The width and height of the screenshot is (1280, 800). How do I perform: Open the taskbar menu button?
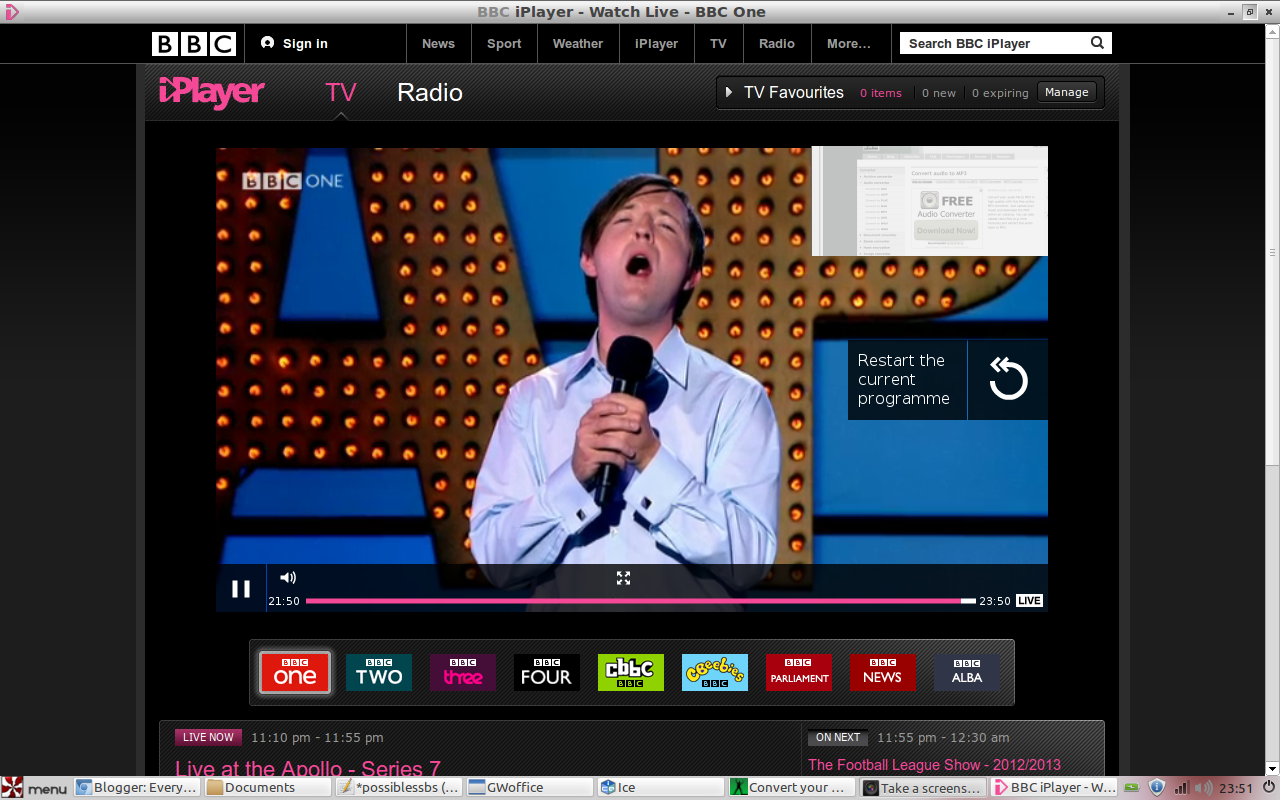tap(35, 788)
